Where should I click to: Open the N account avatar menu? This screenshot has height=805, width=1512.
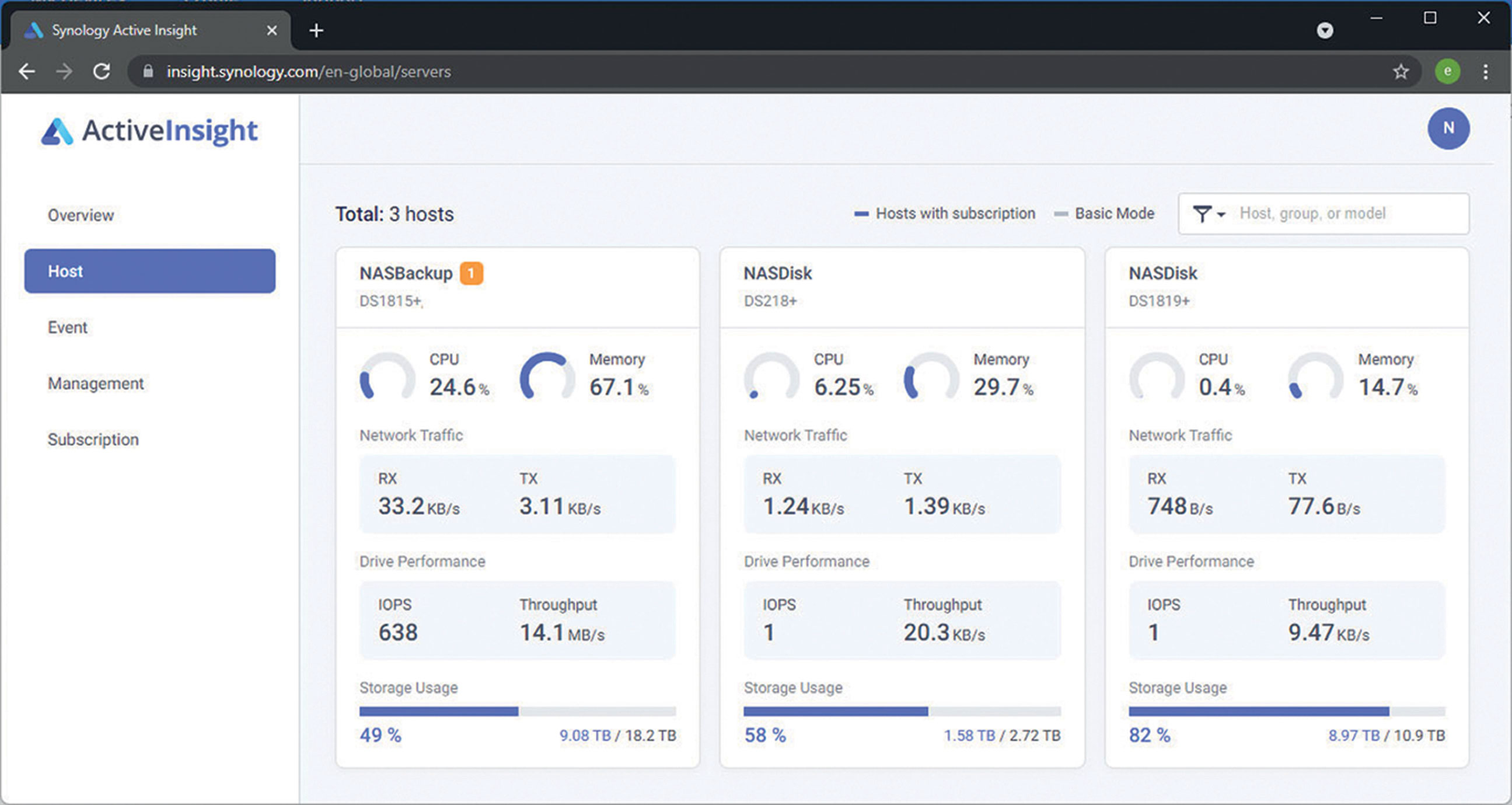(x=1448, y=128)
